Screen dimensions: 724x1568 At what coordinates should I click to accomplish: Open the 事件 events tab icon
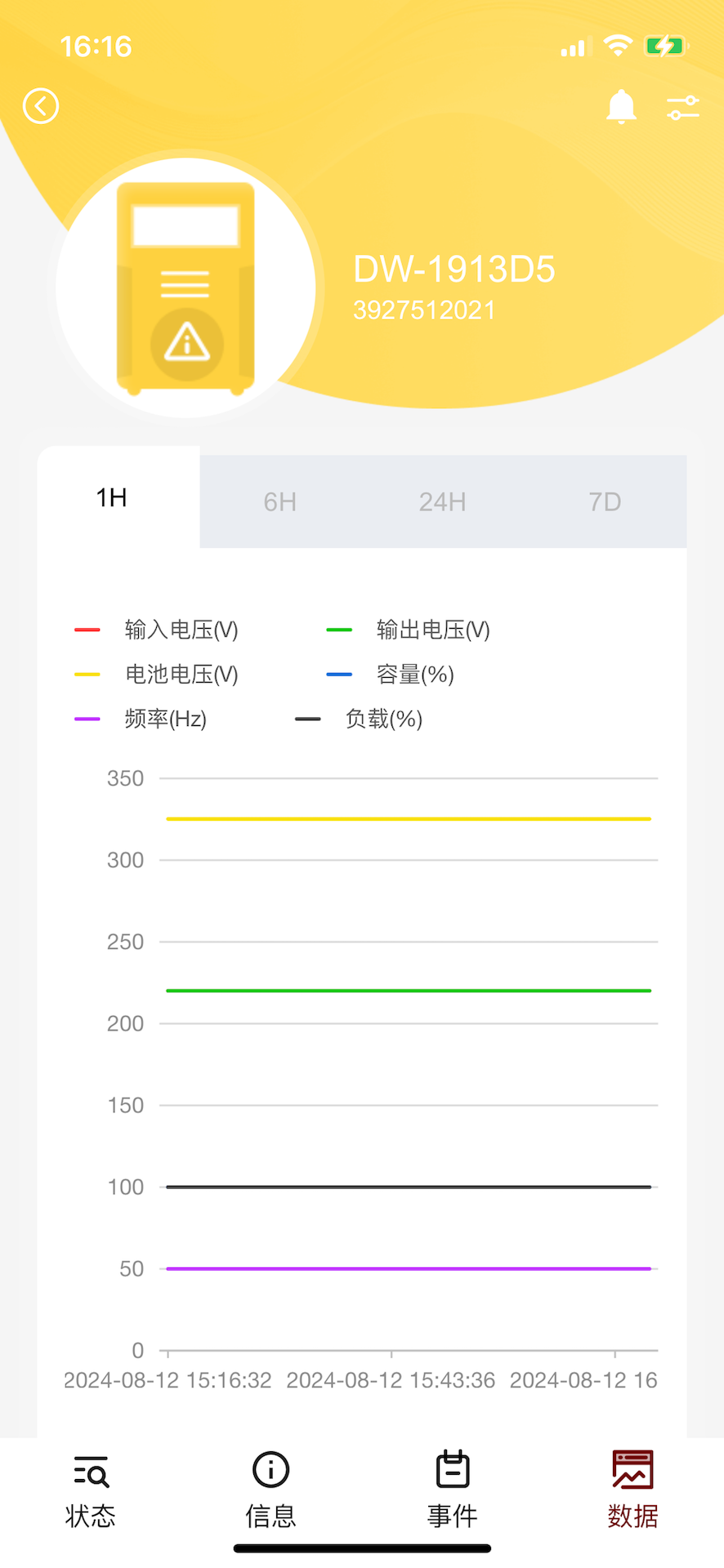(452, 1470)
